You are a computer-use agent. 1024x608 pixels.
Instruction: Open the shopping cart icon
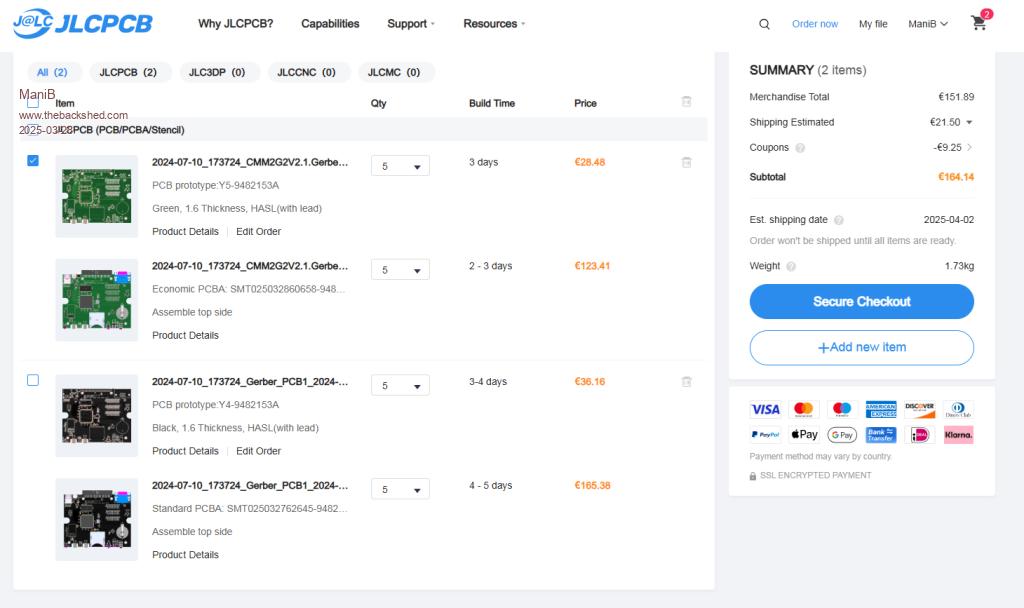click(x=979, y=24)
